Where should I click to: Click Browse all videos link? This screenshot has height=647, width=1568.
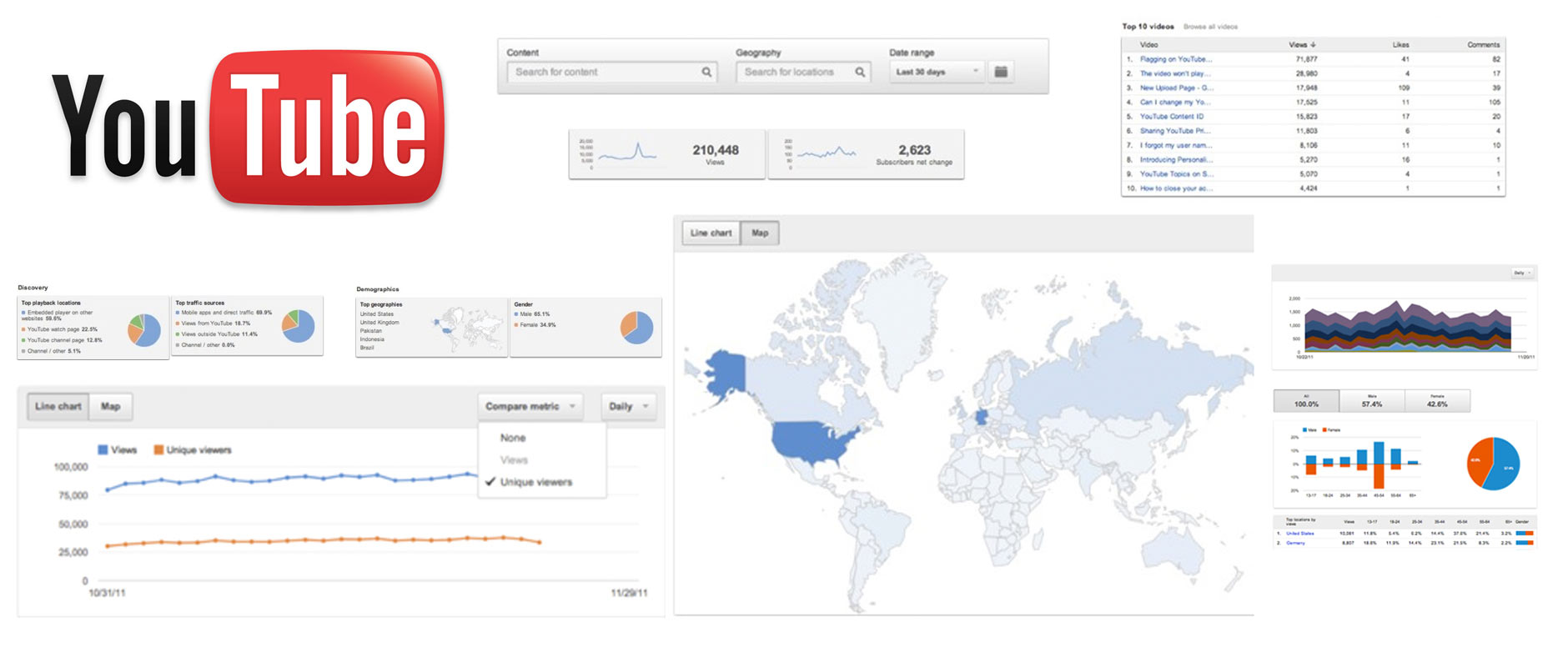(1210, 27)
